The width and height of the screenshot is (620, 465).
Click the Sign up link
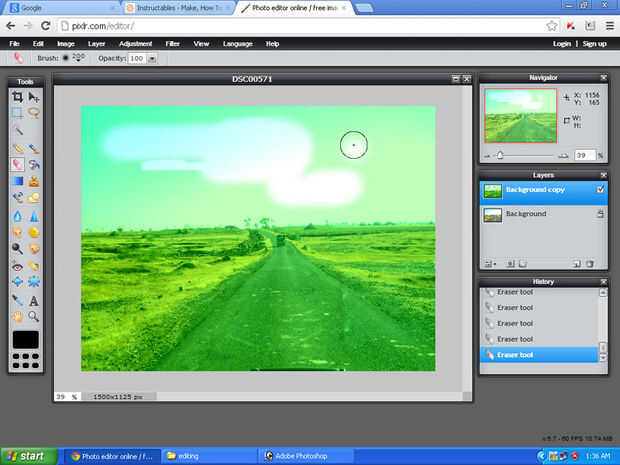pyautogui.click(x=594, y=44)
